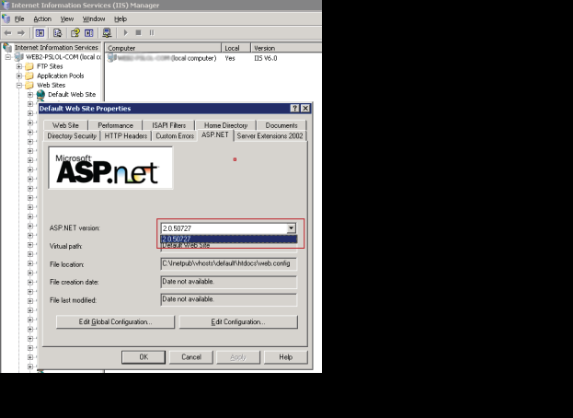Click the computer icon in the list row
Image resolution: width=573 pixels, height=418 pixels.
pos(112,58)
